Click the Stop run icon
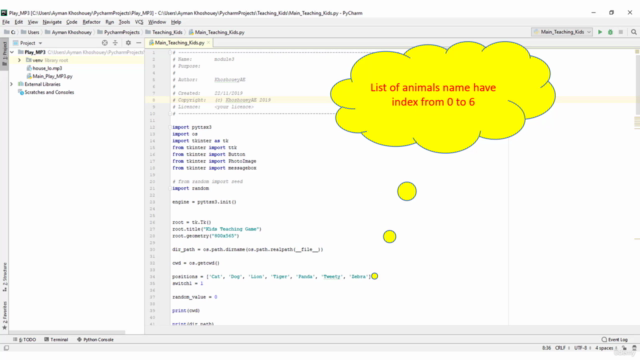 (x=621, y=32)
